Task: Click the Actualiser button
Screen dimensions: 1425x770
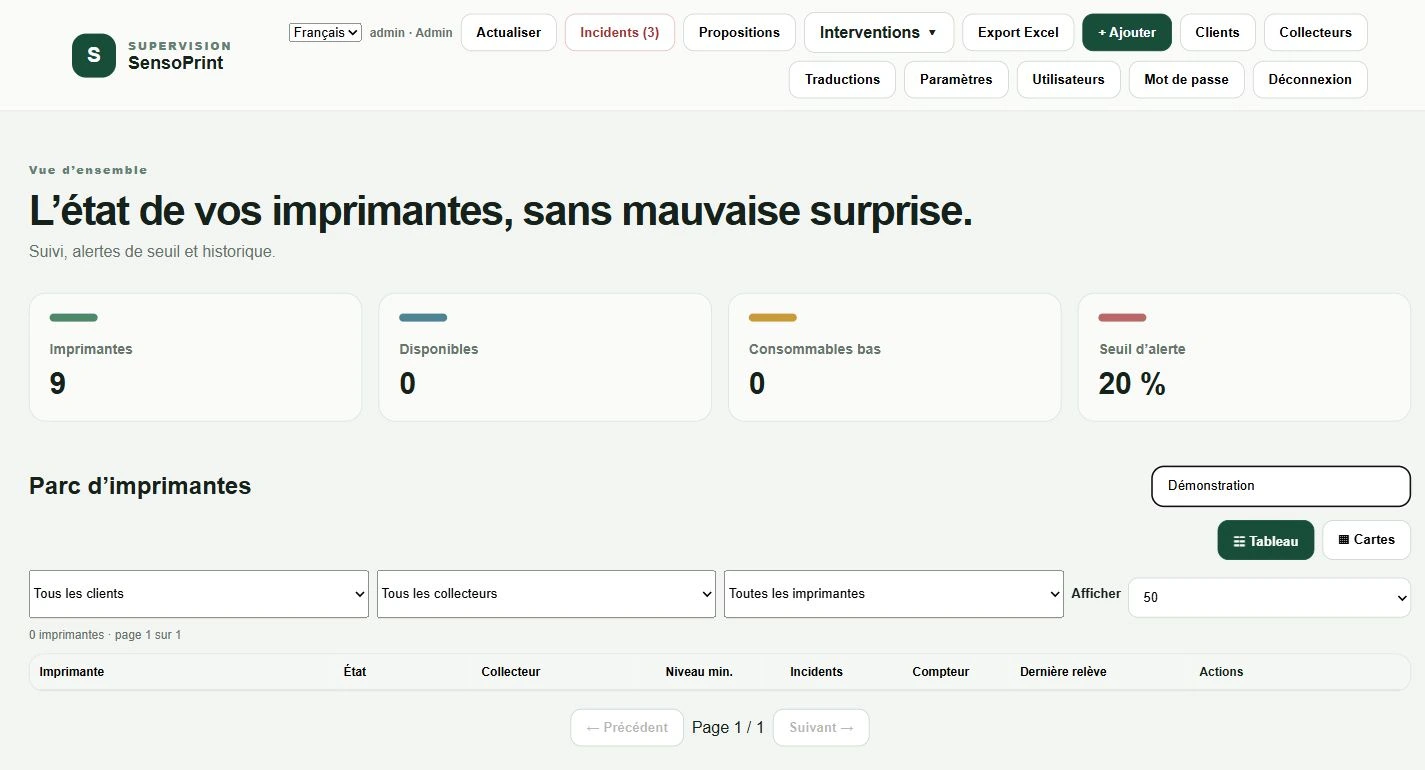Action: [508, 32]
